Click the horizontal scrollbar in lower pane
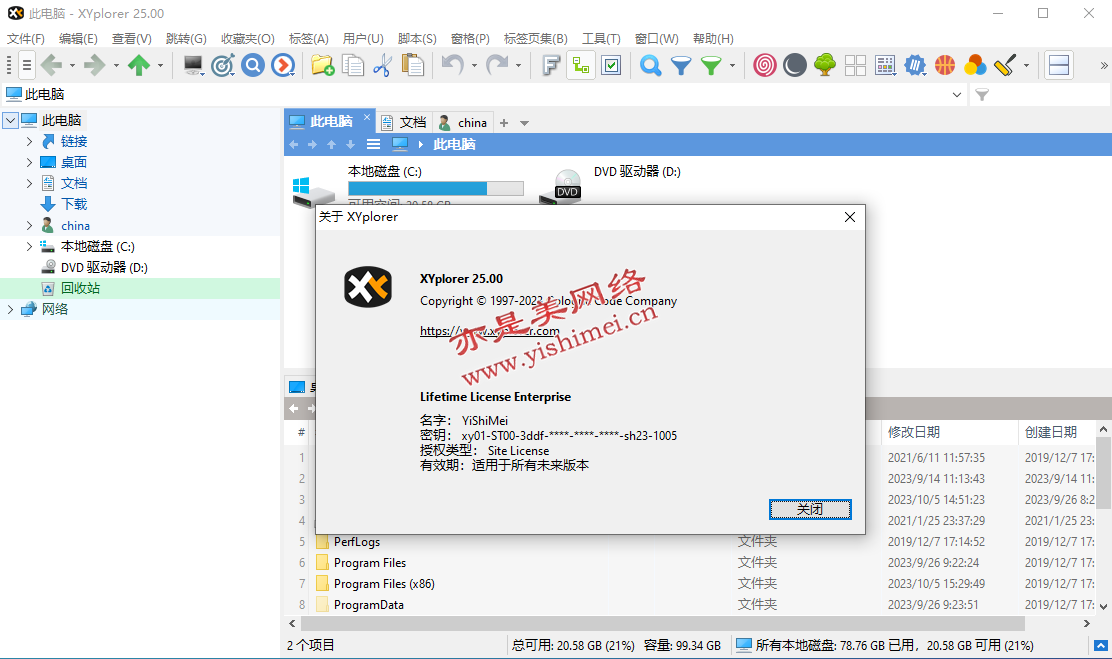Screen dimensions: 1112x659 click(662, 624)
